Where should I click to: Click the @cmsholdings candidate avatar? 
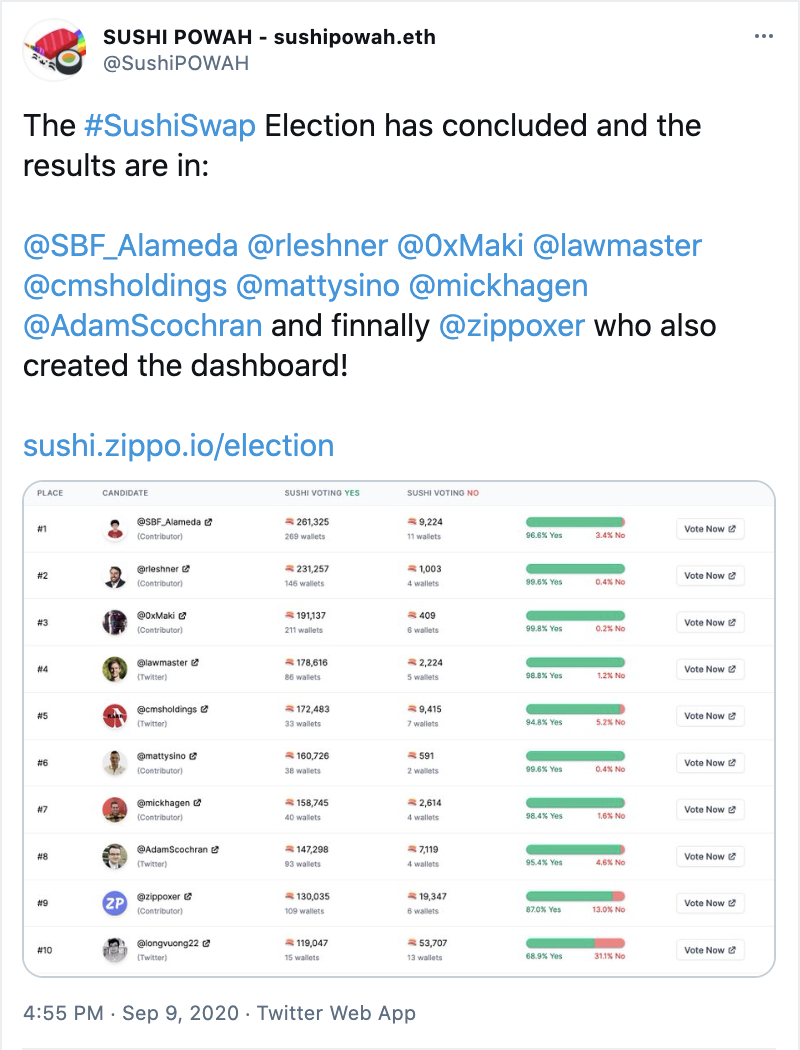click(x=115, y=716)
